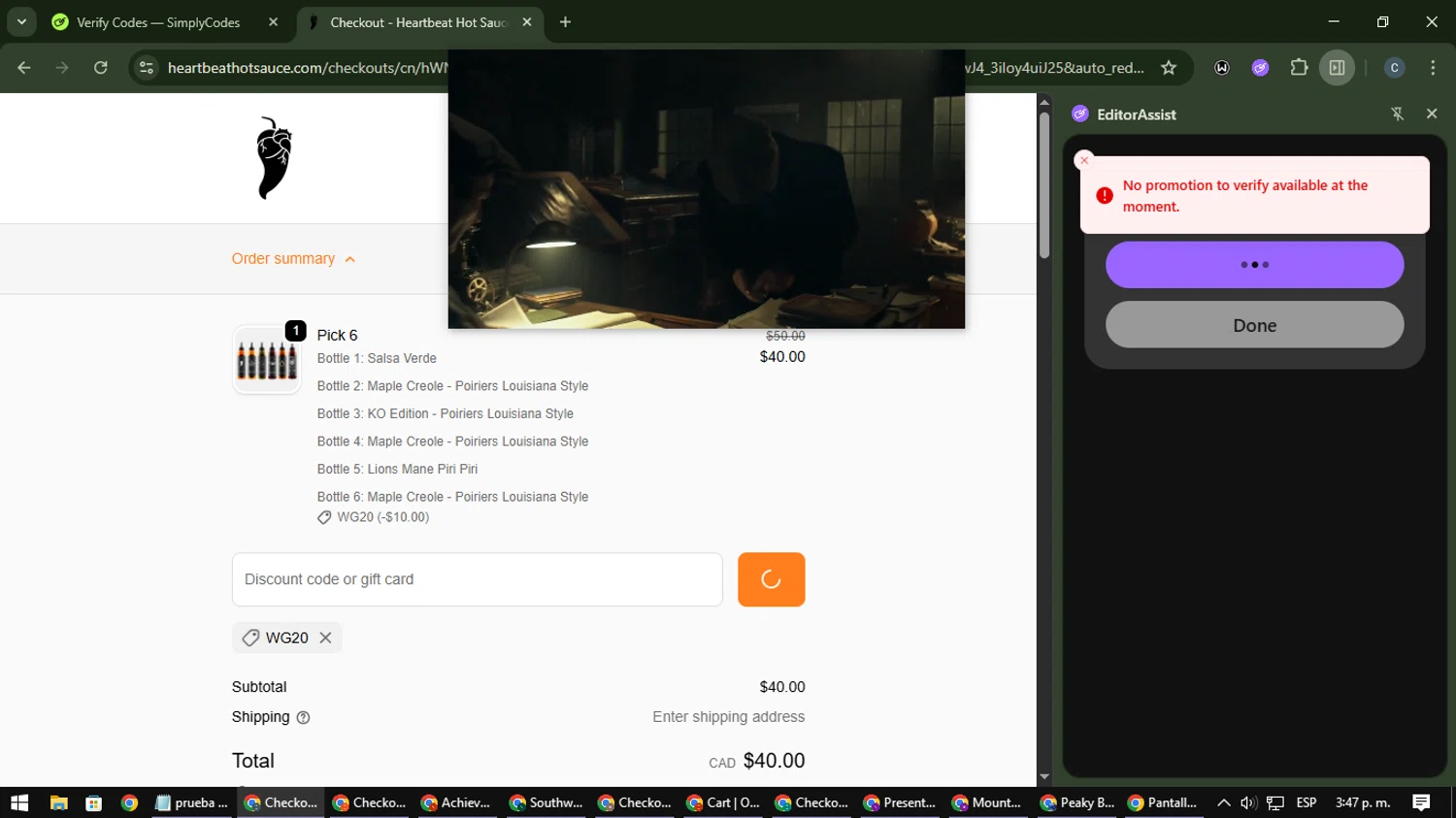Open a new browser tab
The height and width of the screenshot is (818, 1456).
[565, 22]
